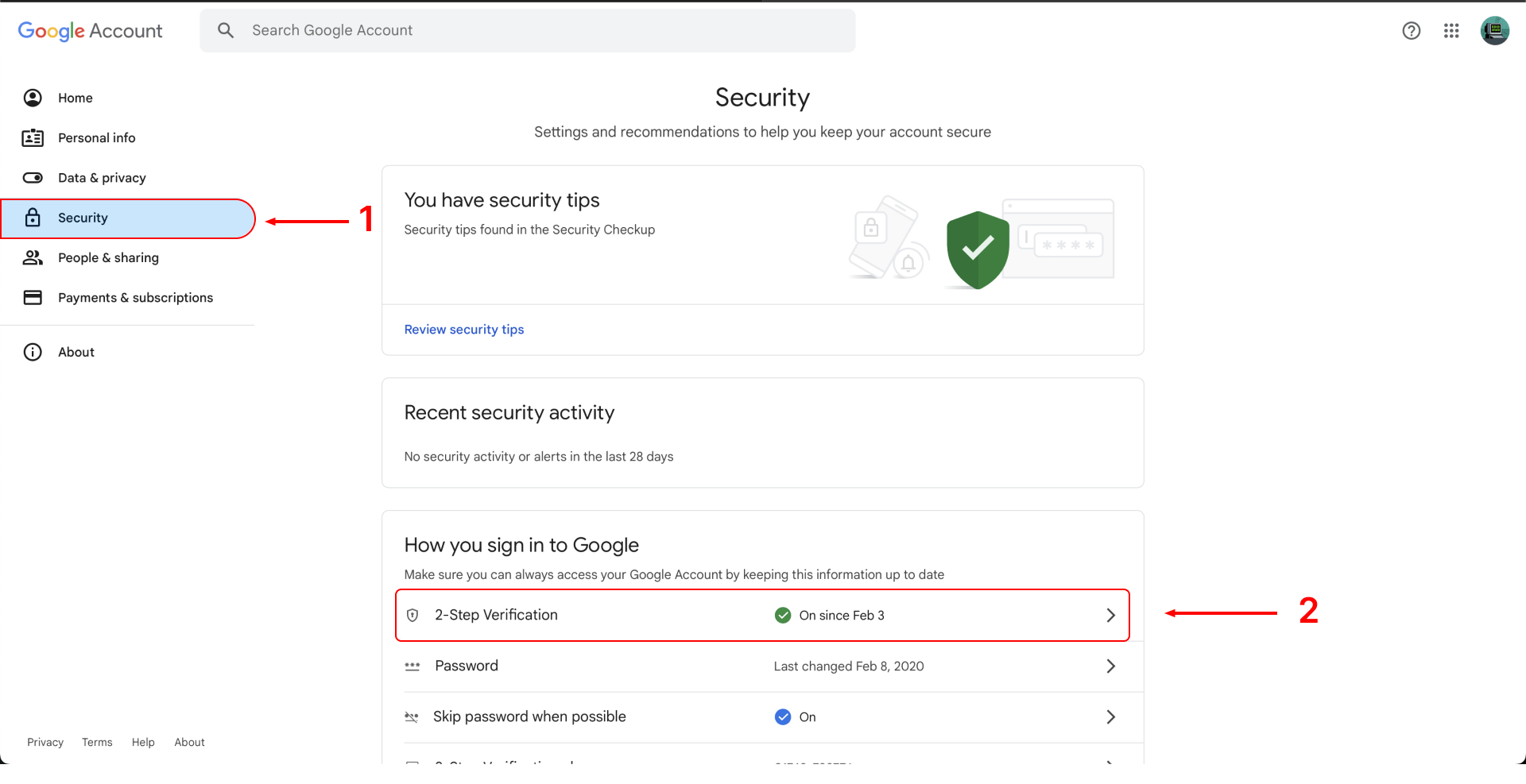Image resolution: width=1526 pixels, height=784 pixels.
Task: Click the Search Google Account field
Action: 540,30
